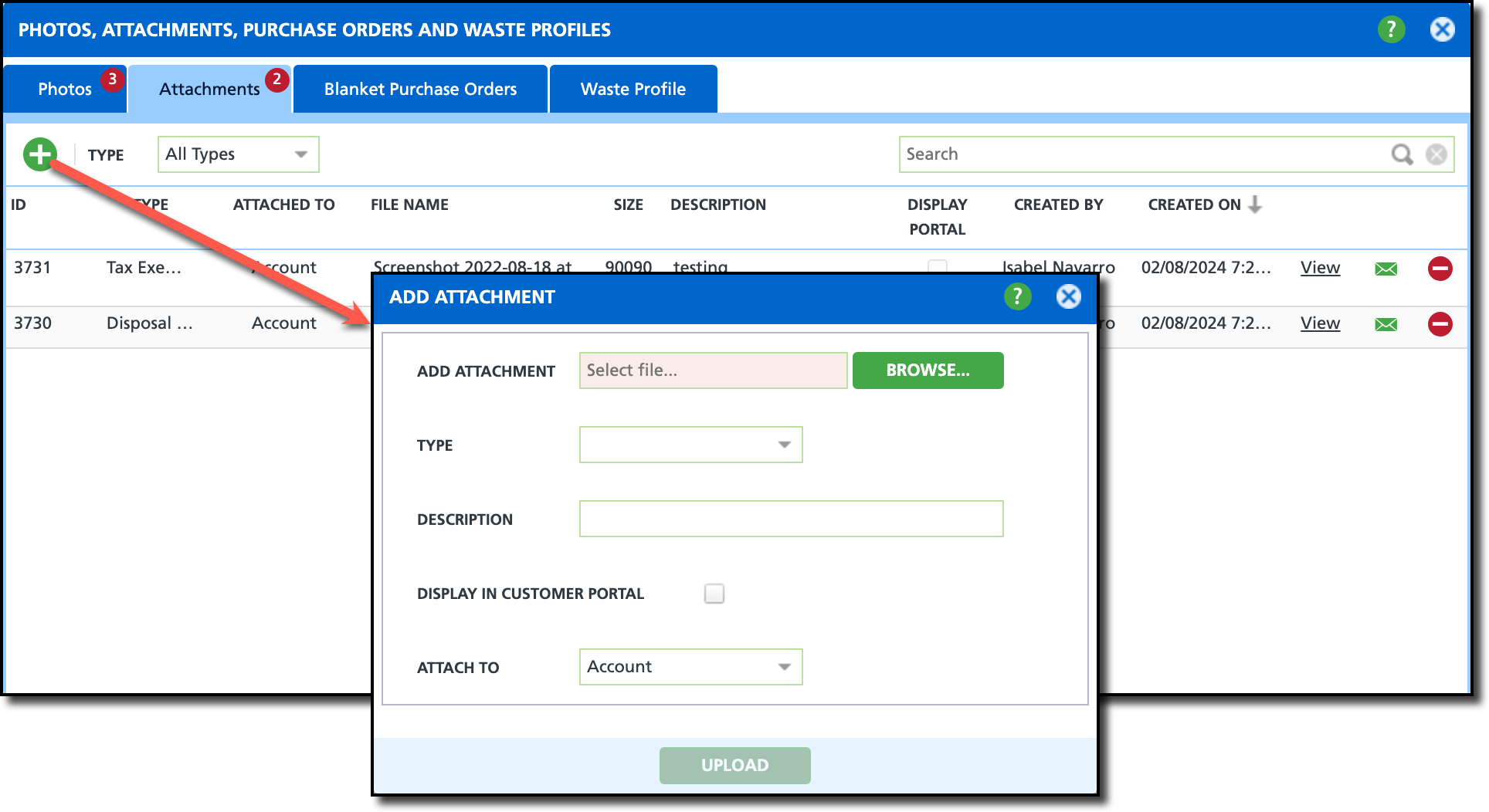Screen dimensions: 1489x812
Task: Expand the Type dropdown in dialog
Action: coord(691,445)
